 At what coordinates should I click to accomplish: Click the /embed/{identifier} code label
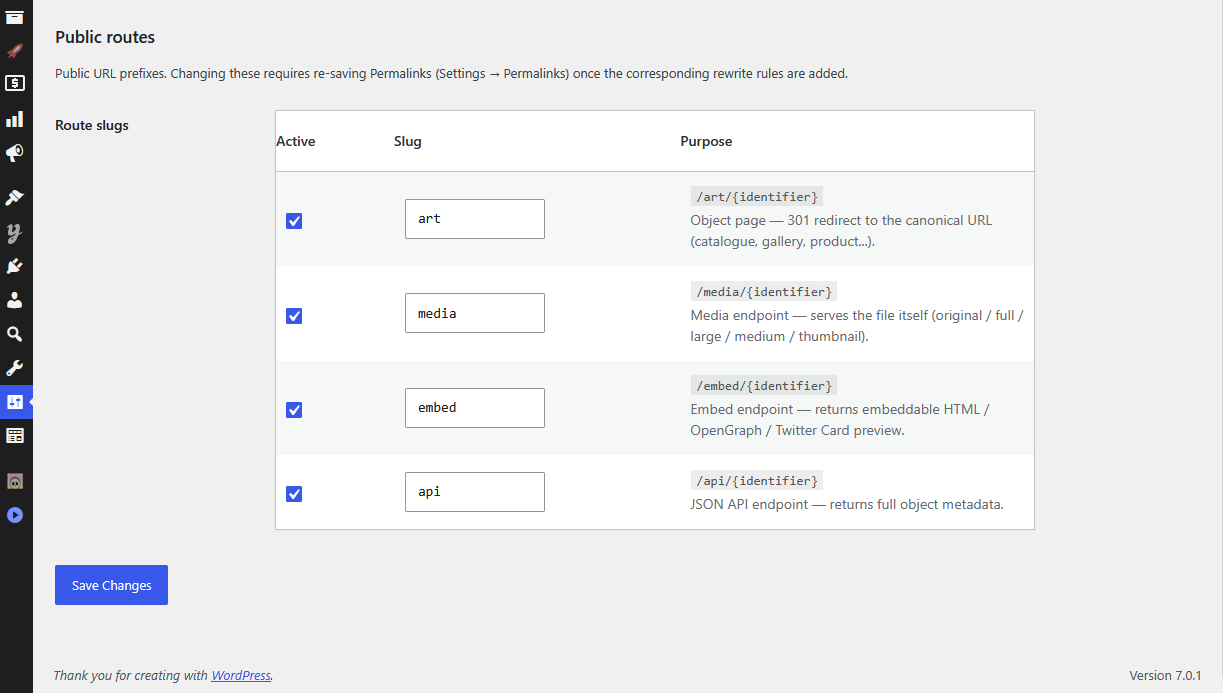(764, 386)
